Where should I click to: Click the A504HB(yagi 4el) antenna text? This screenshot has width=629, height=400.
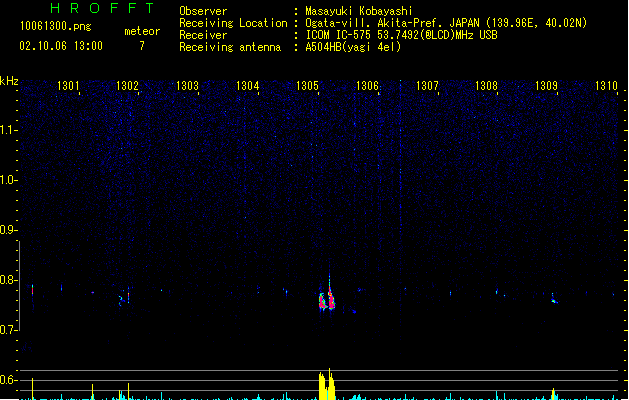[x=353, y=47]
